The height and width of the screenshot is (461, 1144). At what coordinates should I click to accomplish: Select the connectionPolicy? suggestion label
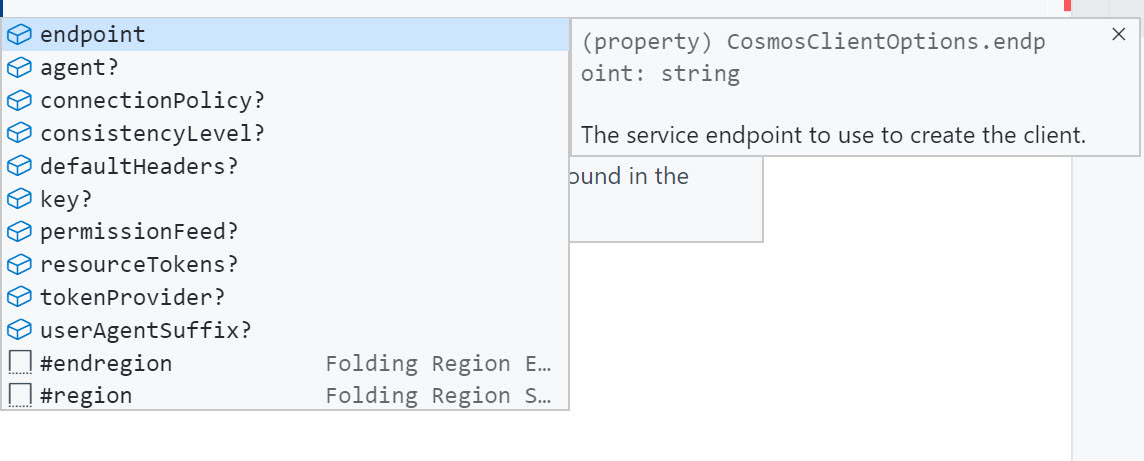152,101
